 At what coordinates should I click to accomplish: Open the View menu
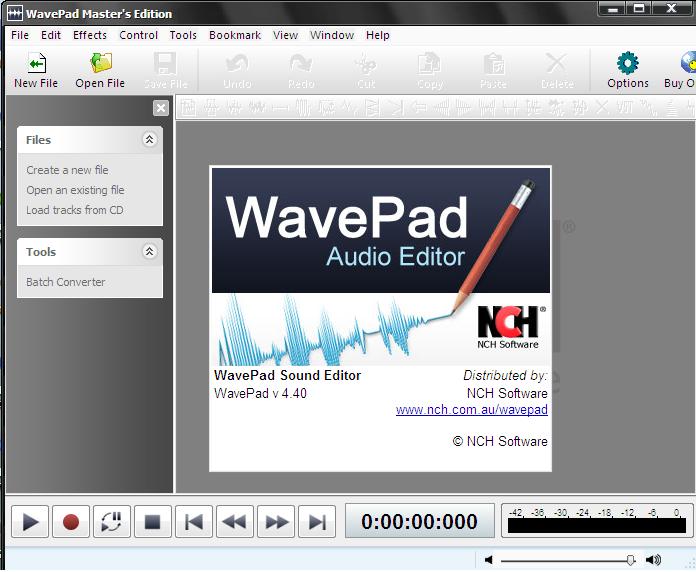click(x=285, y=35)
